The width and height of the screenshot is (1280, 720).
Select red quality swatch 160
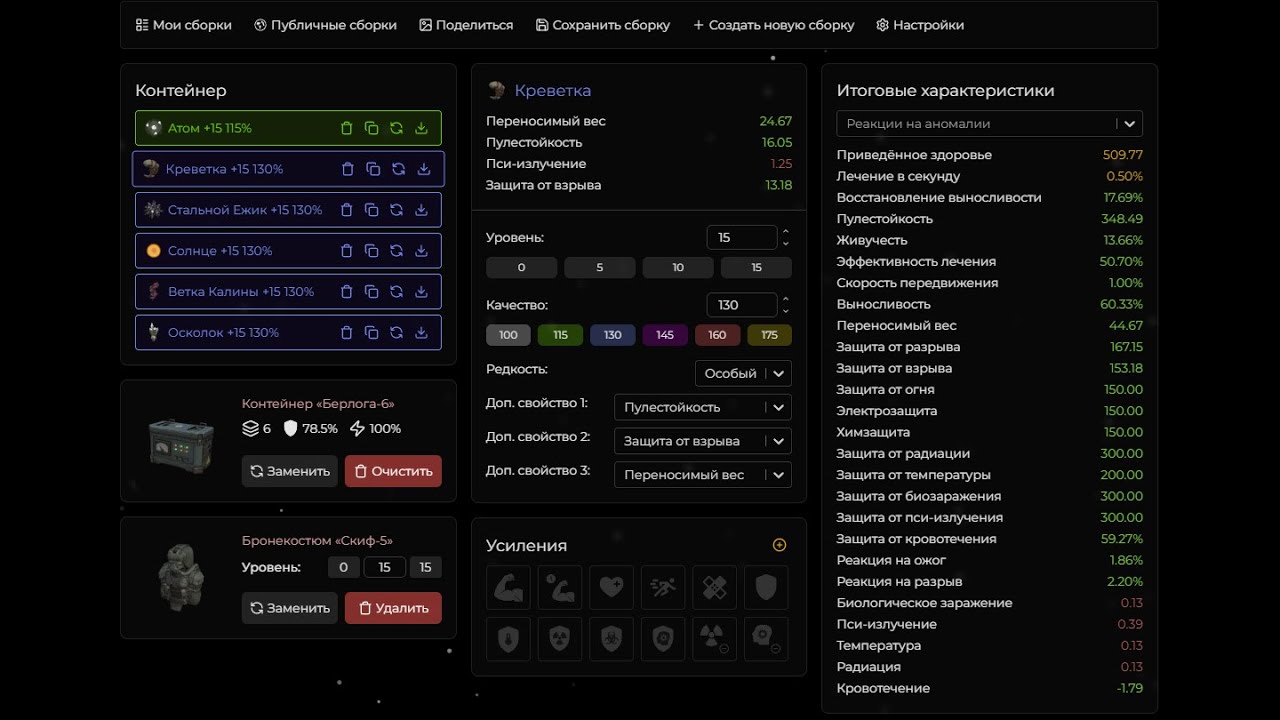717,335
